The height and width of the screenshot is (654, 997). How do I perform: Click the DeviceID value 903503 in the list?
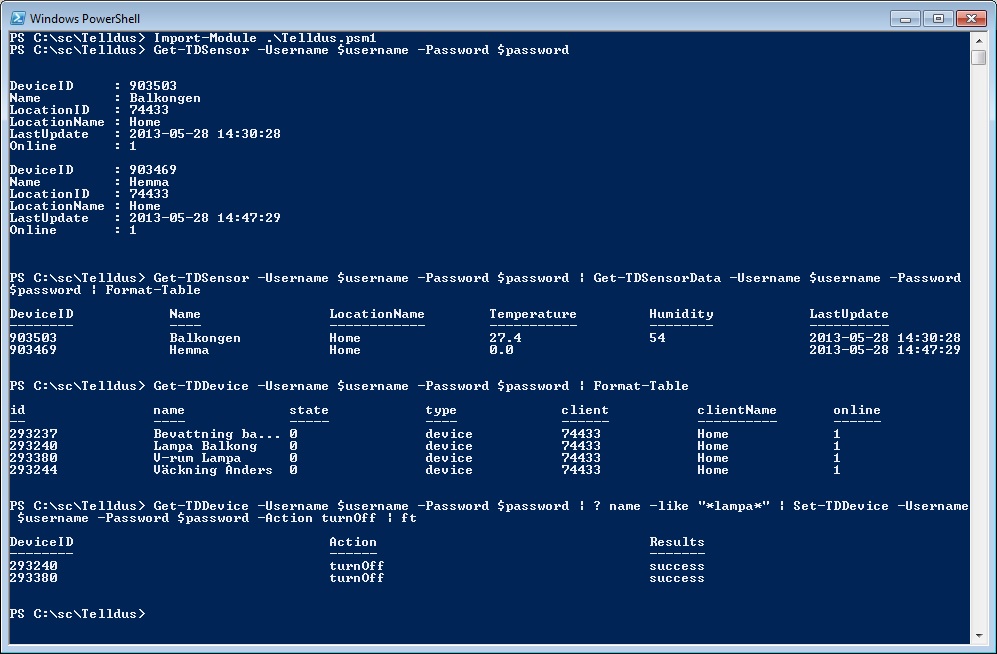coord(153,86)
